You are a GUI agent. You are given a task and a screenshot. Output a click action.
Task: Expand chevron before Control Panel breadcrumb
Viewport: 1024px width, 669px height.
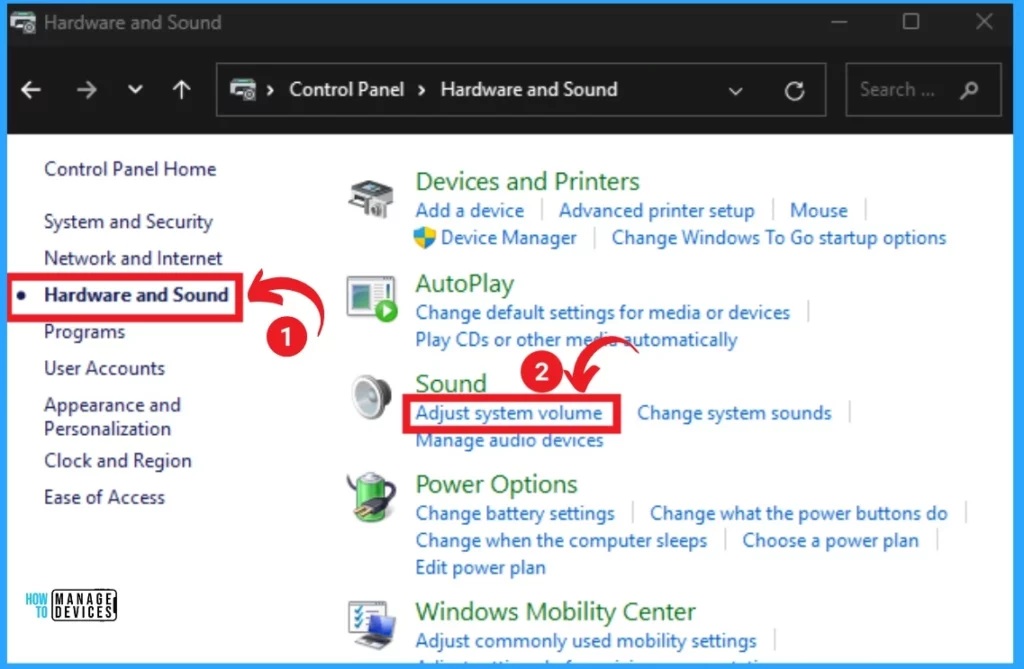click(270, 90)
